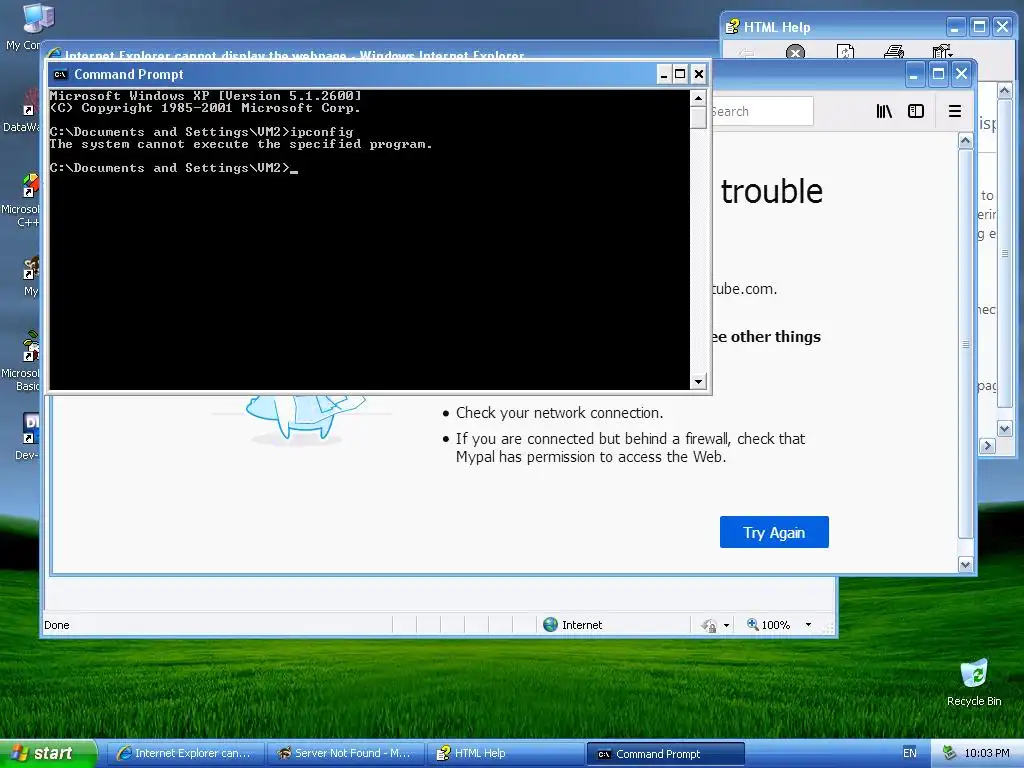The width and height of the screenshot is (1024, 768).
Task: Click Stop icon in HTML Help toolbar
Action: [795, 52]
